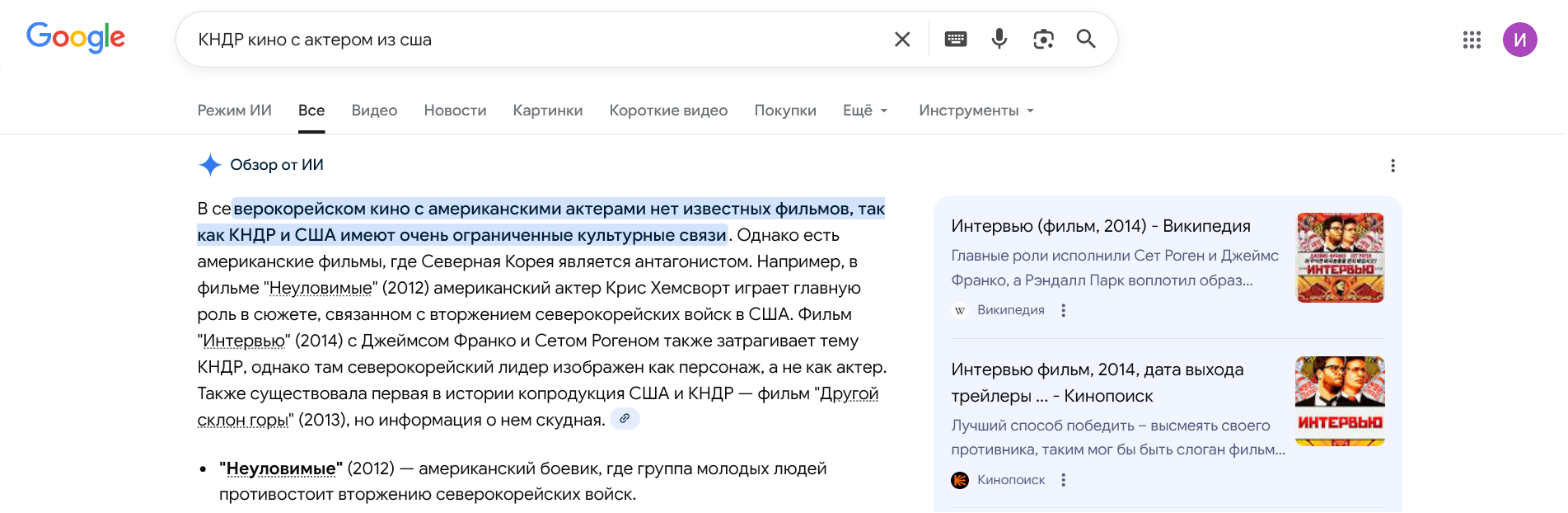Expand the Инструменты dropdown
The image size is (1568, 513).
coord(976,111)
